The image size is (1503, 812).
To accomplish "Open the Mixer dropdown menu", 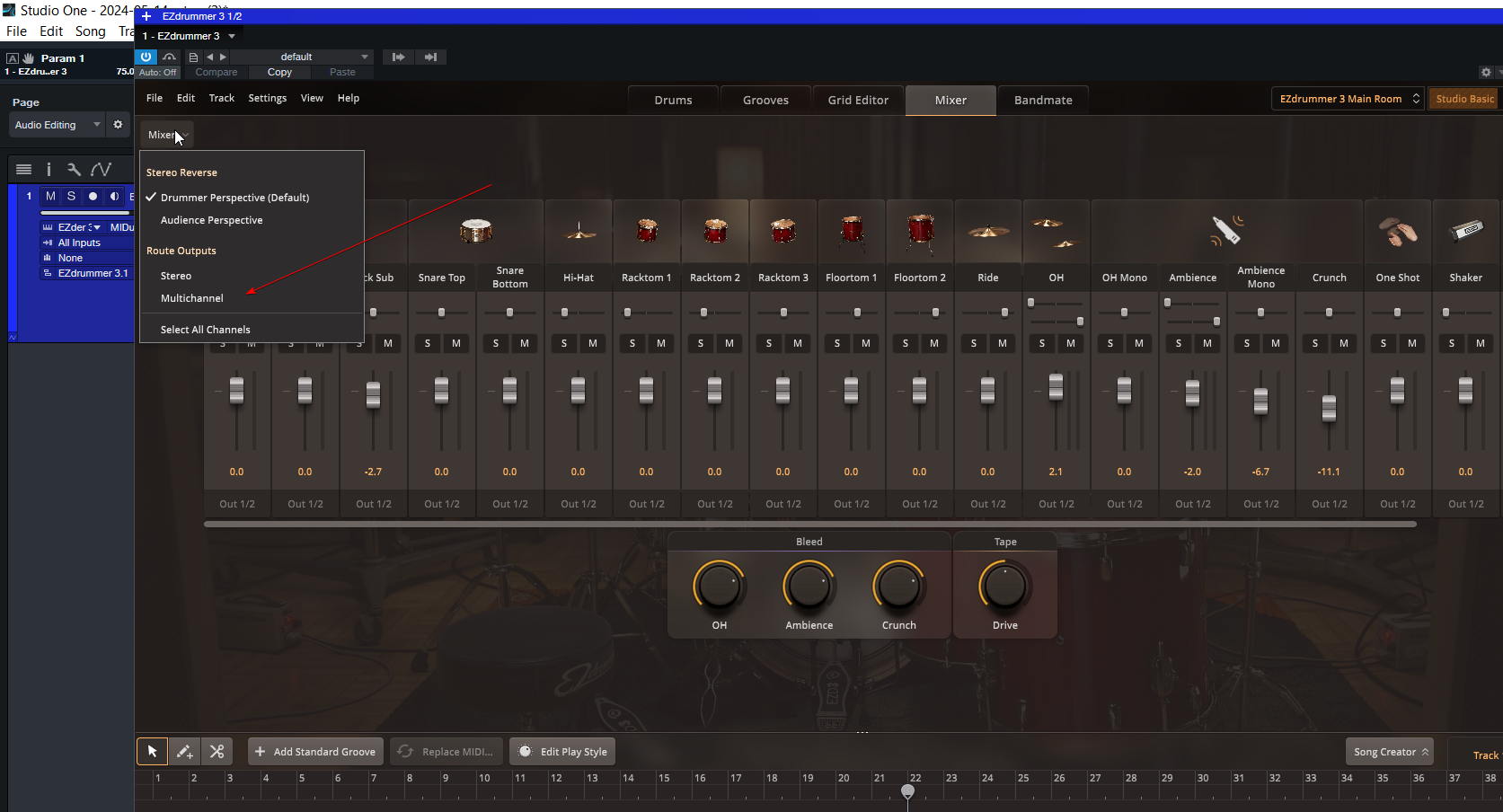I will (x=167, y=135).
